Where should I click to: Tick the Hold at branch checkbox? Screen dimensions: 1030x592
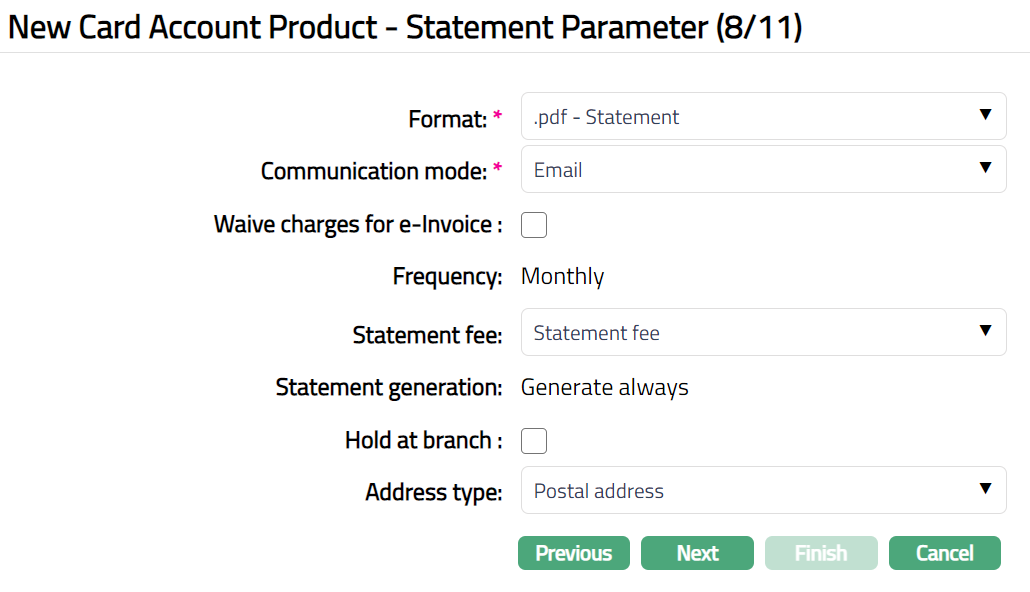click(x=534, y=441)
